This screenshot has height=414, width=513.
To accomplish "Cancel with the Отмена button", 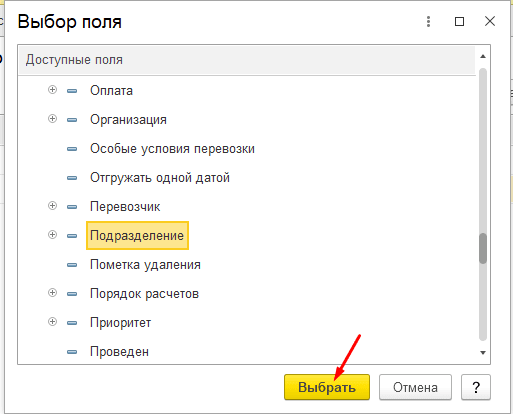I will point(415,387).
